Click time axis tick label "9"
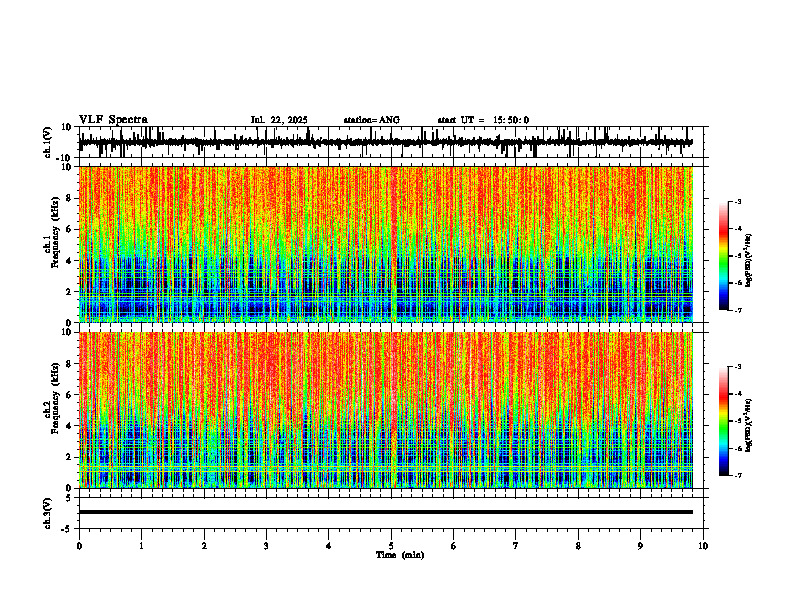The width and height of the screenshot is (792, 612). pyautogui.click(x=640, y=546)
